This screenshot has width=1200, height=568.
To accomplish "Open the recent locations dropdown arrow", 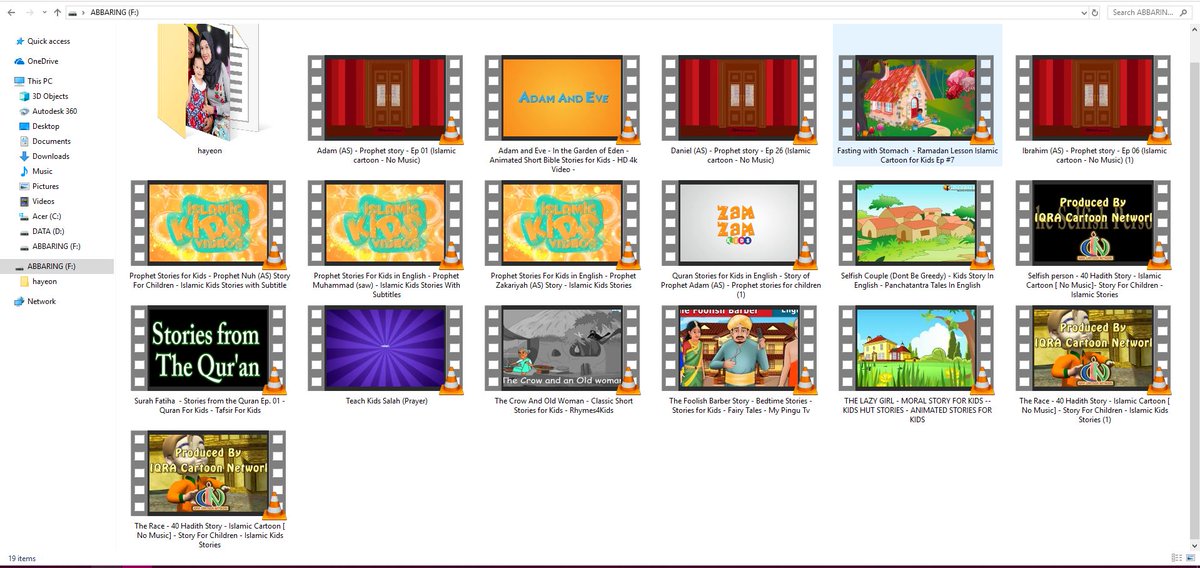I will tap(42, 13).
